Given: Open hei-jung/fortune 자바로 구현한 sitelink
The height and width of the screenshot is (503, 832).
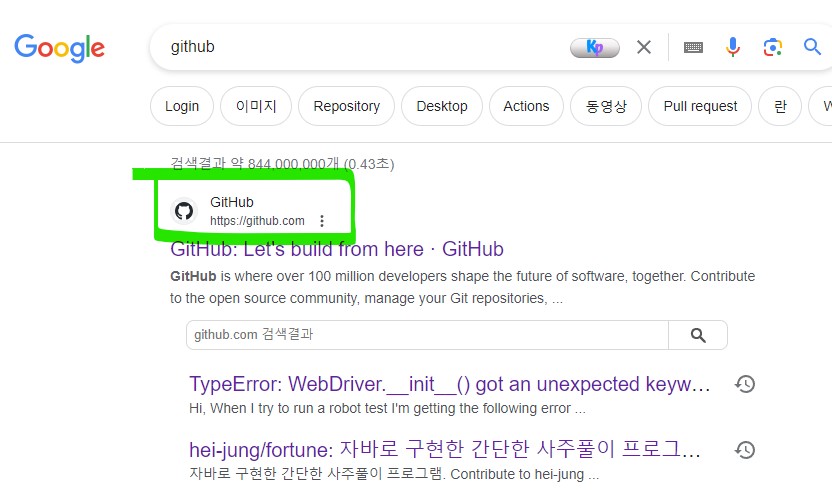Looking at the screenshot, I should tap(445, 449).
